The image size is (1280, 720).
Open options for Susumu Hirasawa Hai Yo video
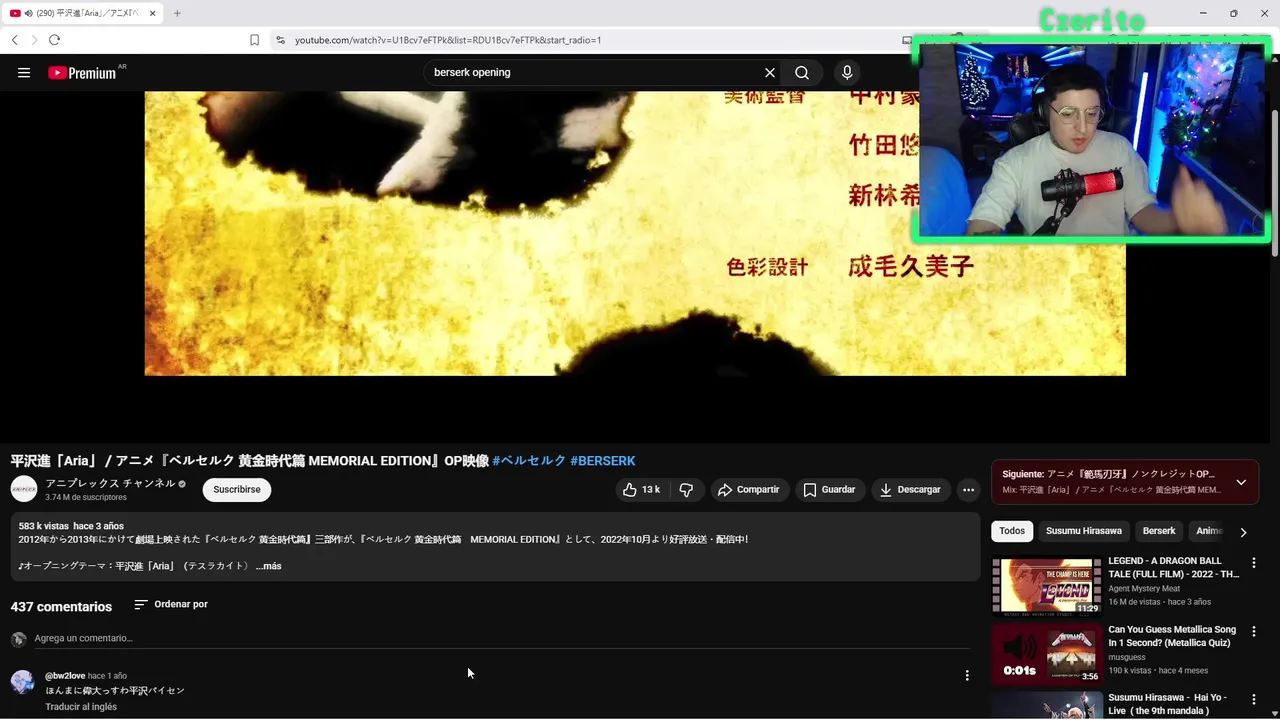click(x=1254, y=700)
